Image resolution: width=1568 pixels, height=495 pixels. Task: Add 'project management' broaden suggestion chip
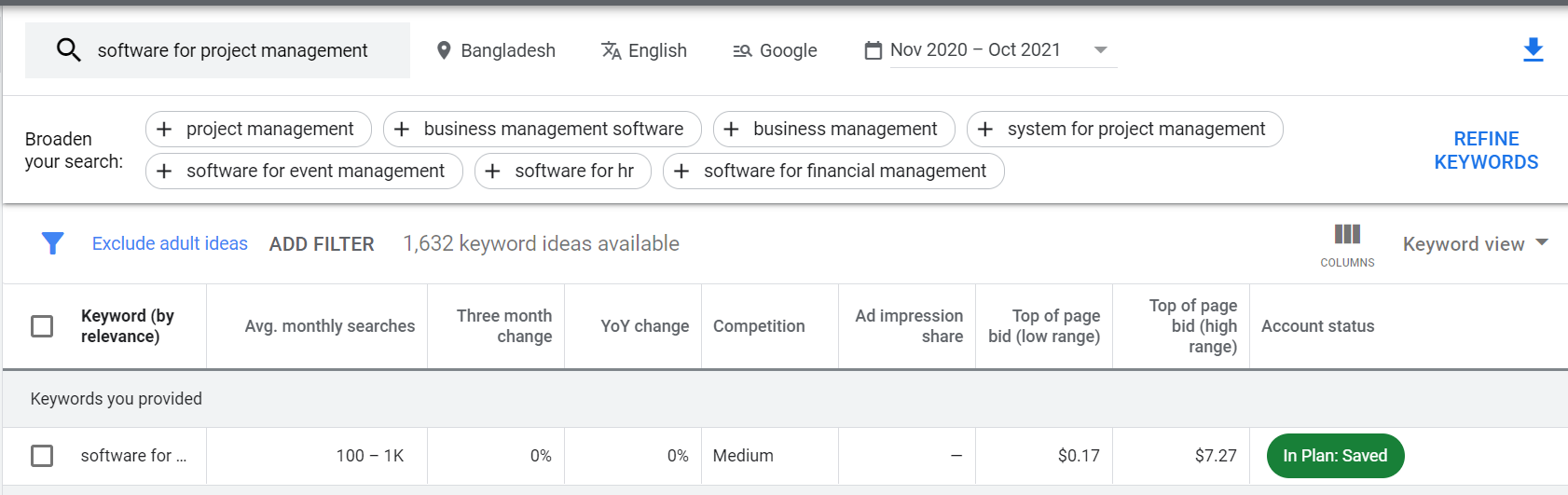(258, 129)
